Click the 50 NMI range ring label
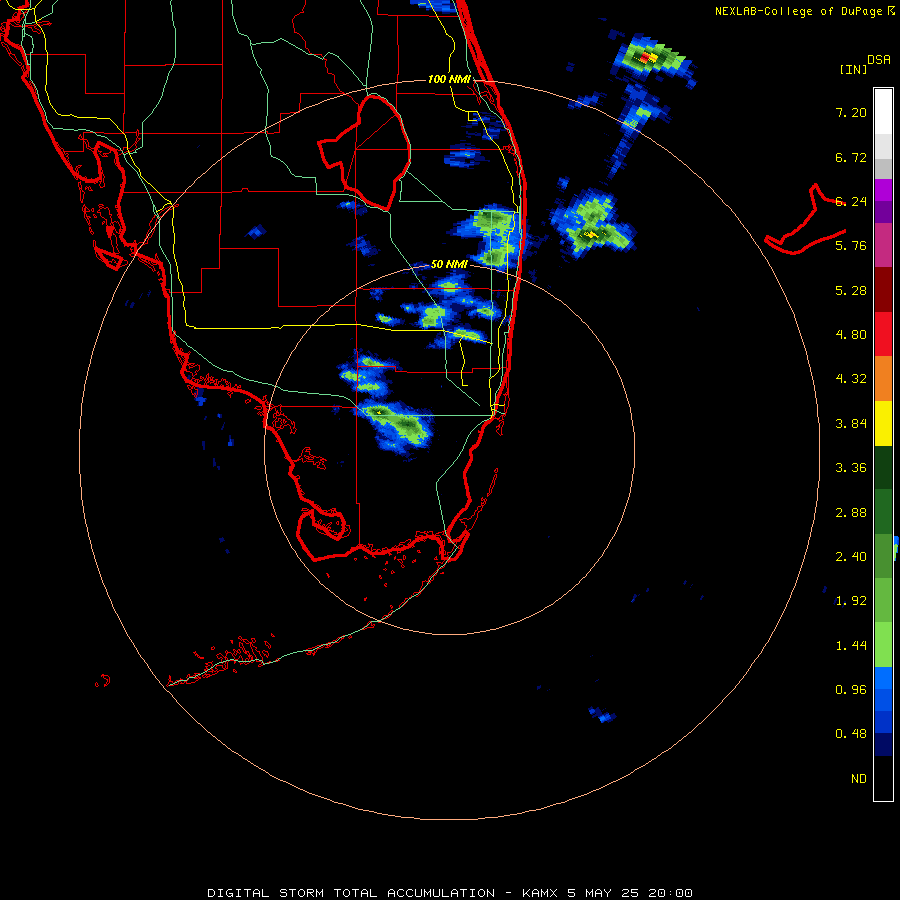900x900 pixels. 449,264
